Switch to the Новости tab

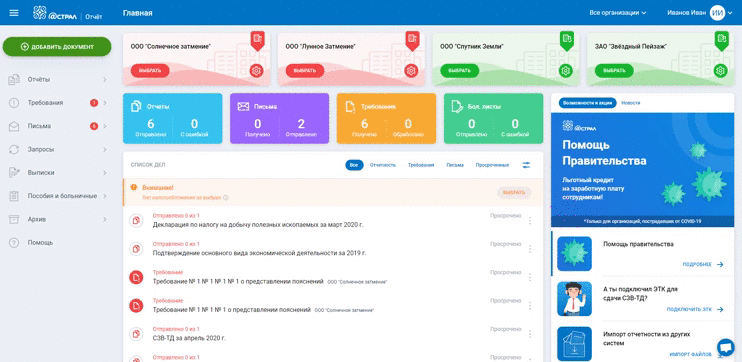(x=630, y=103)
